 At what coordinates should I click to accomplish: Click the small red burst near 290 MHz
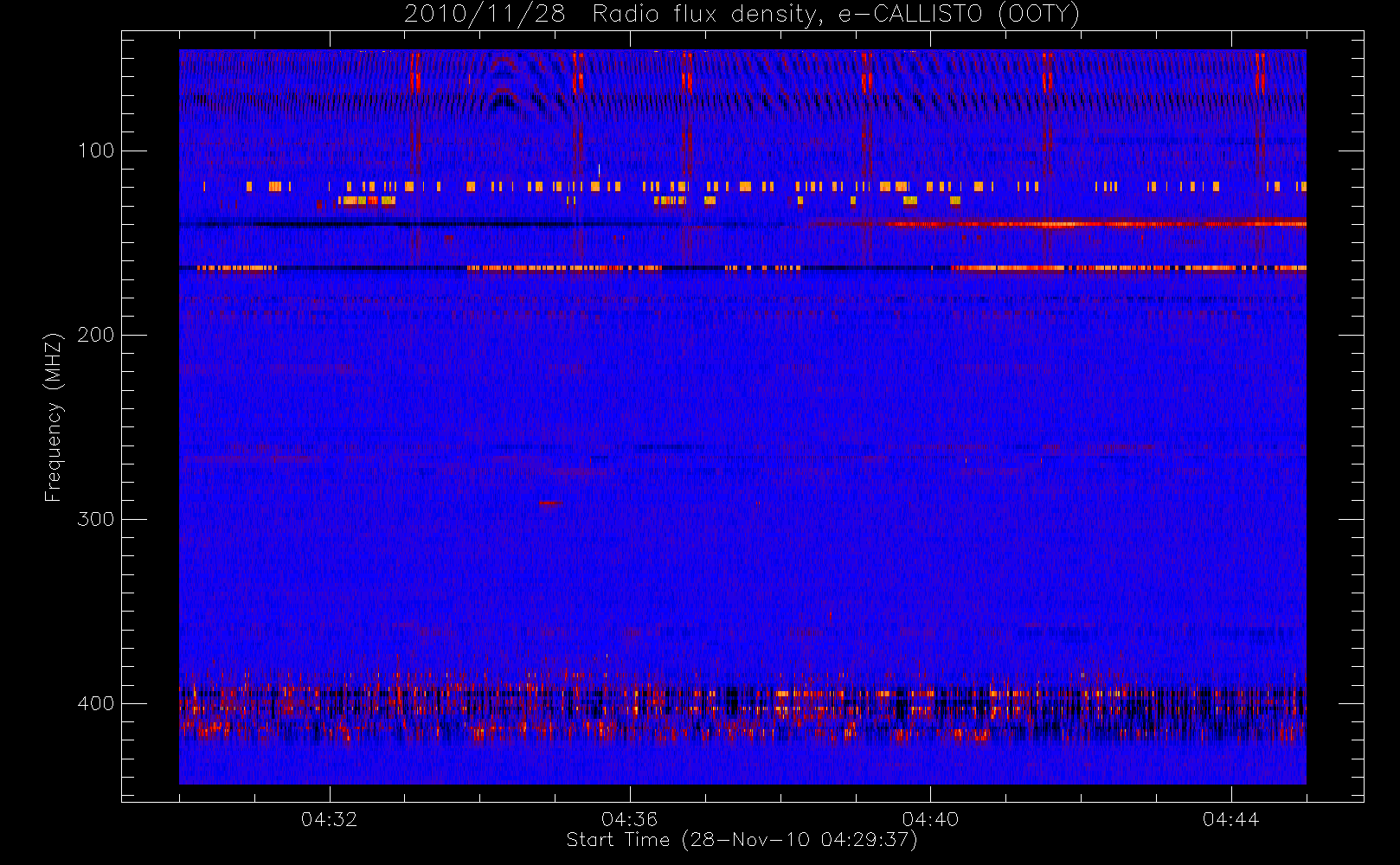pyautogui.click(x=550, y=503)
